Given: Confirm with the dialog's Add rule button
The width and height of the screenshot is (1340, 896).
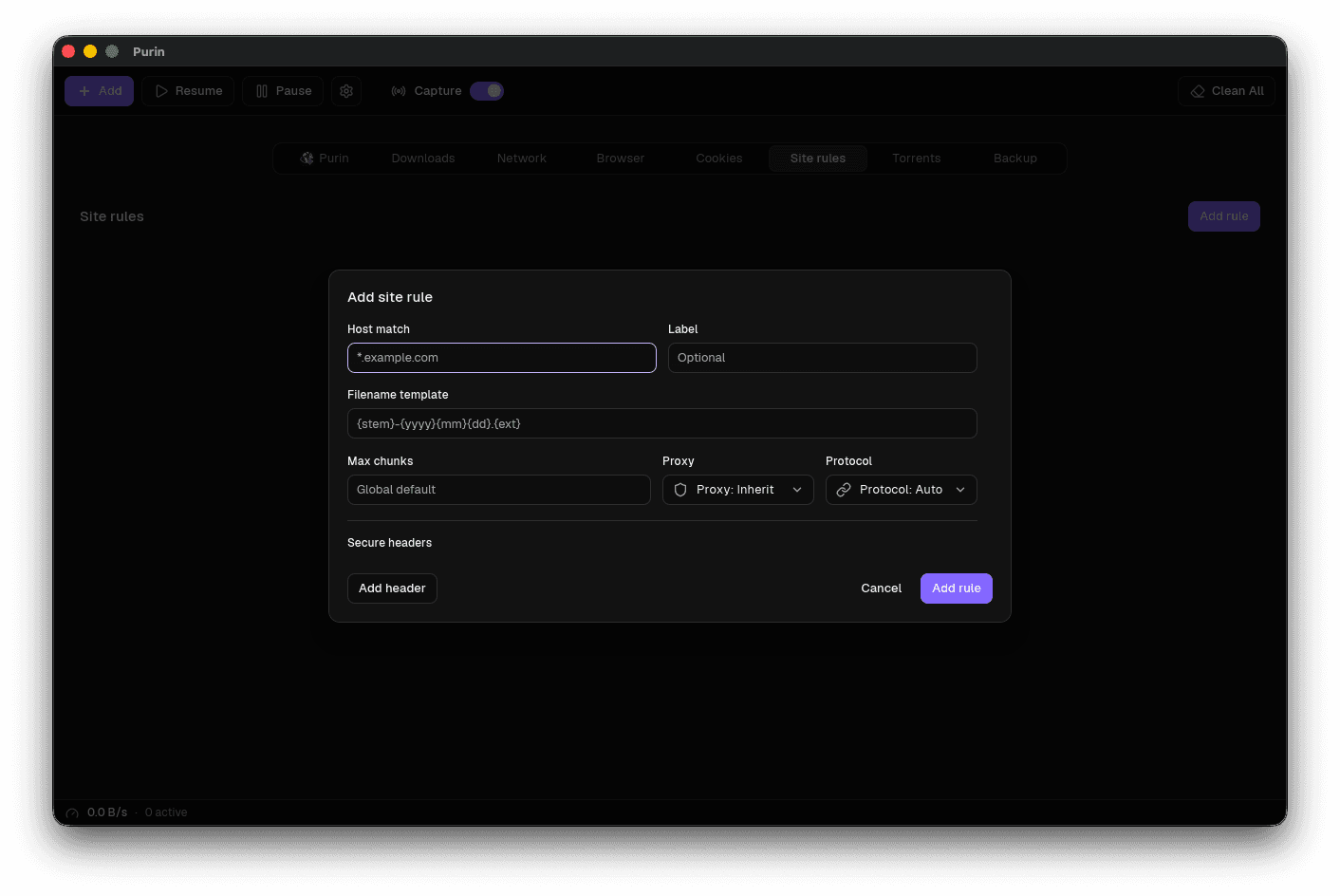Looking at the screenshot, I should (957, 588).
